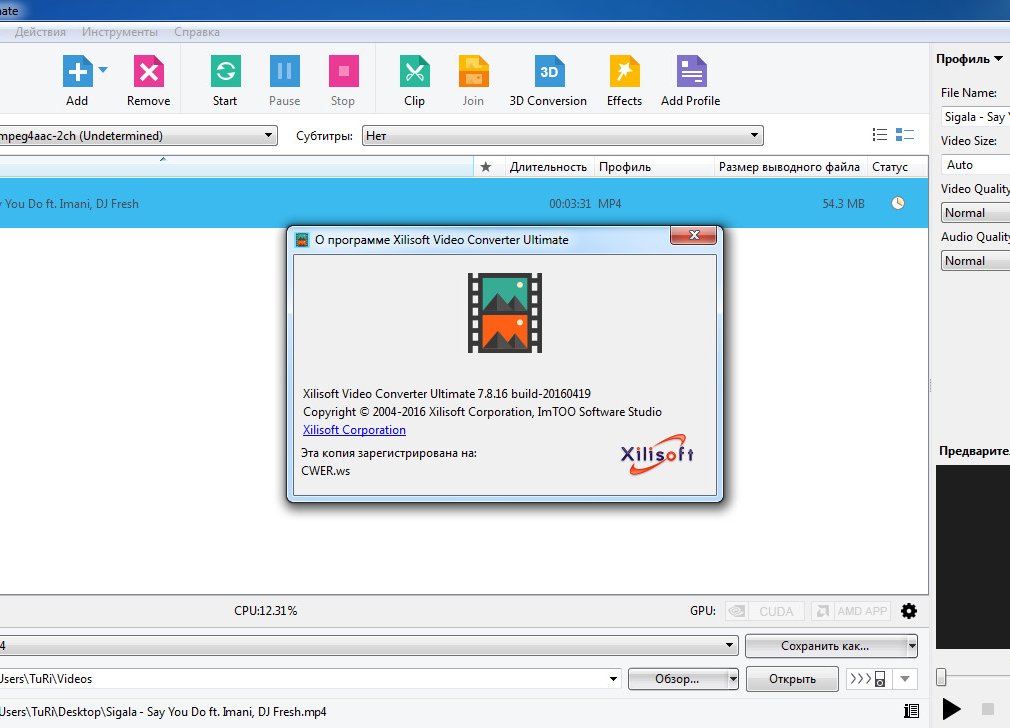The width and height of the screenshot is (1010, 728).
Task: Switch to the detailed view icon
Action: tap(905, 134)
